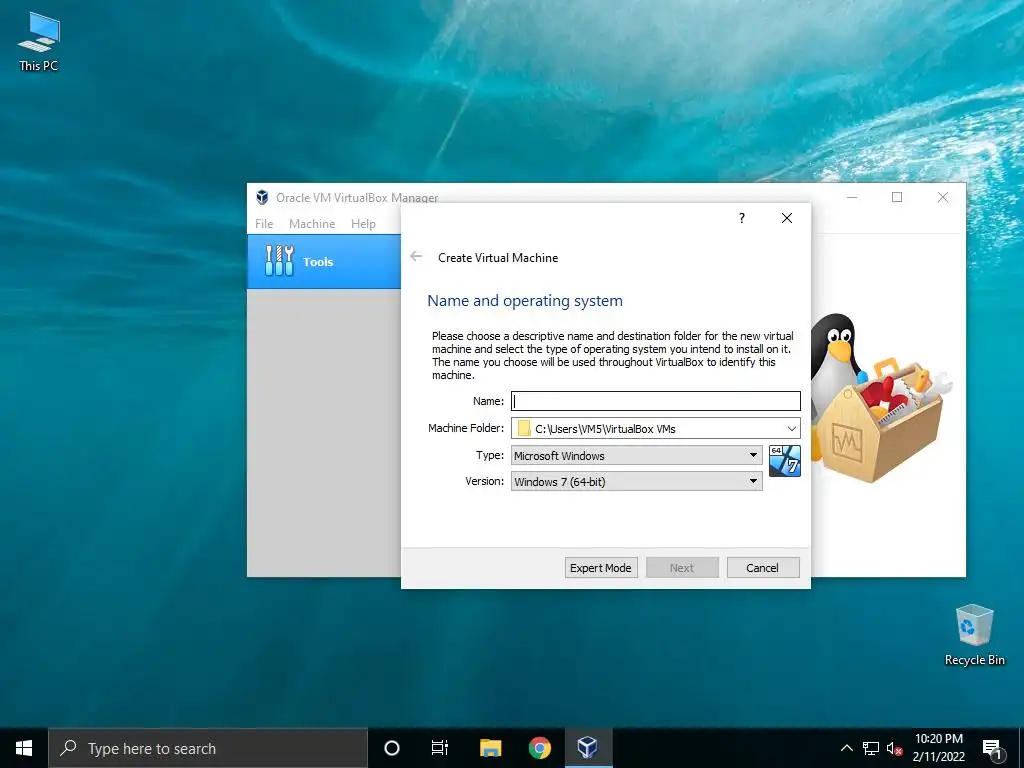This screenshot has width=1024, height=768.
Task: Click the Tools screwdriver icon in VirtualBox Manager
Action: [279, 261]
